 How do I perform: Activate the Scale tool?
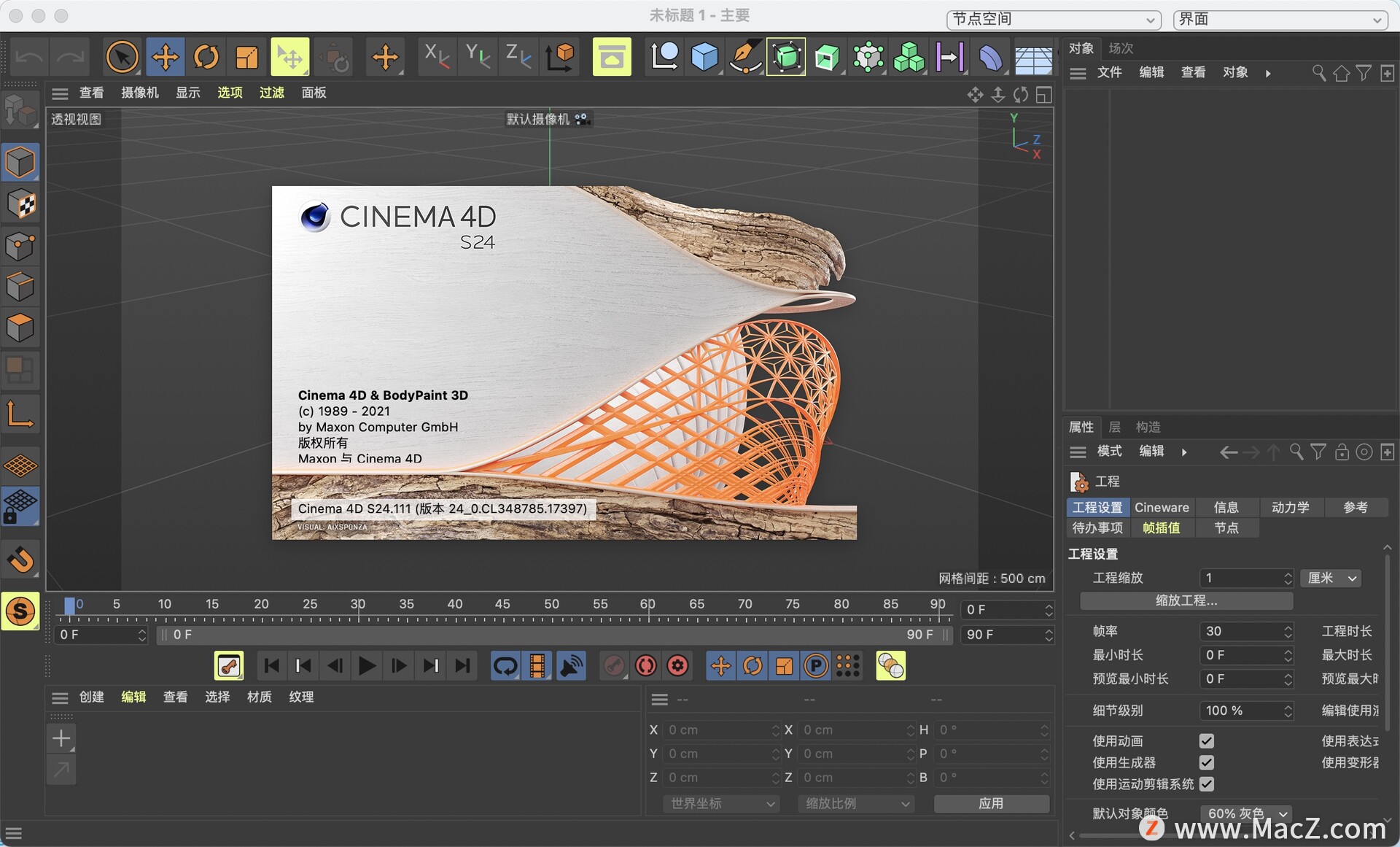pyautogui.click(x=247, y=57)
